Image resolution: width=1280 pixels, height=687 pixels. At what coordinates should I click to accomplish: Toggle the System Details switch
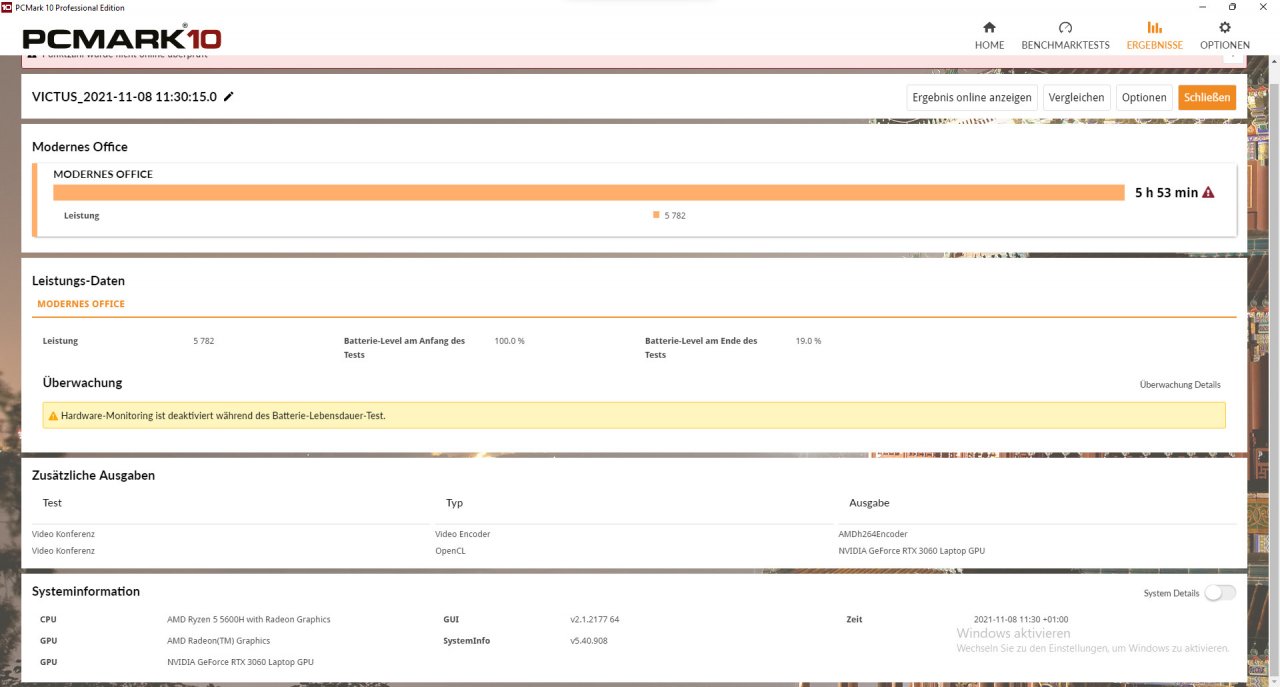pyautogui.click(x=1220, y=593)
